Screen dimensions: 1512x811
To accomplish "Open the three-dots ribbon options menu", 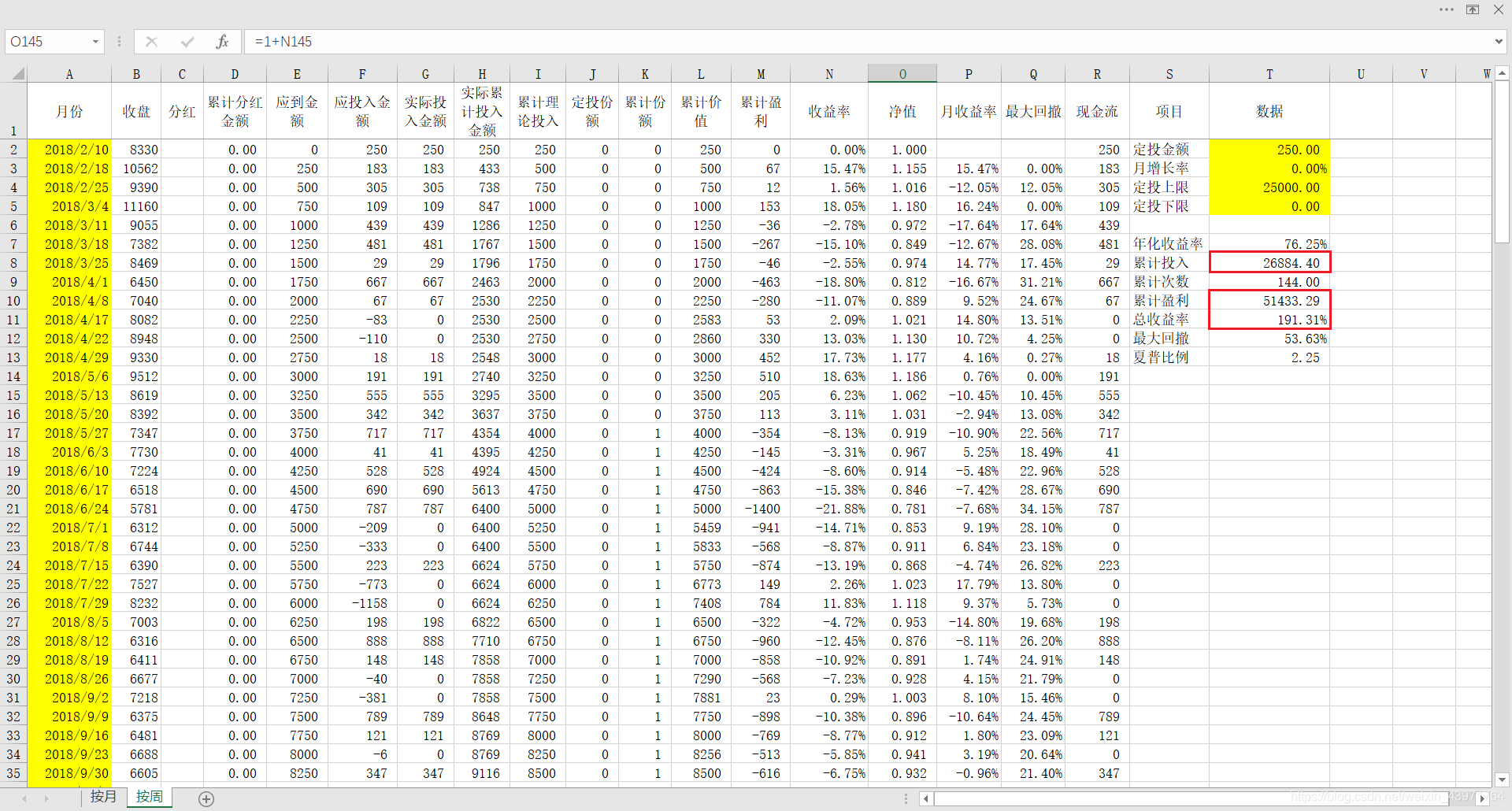I will 1447,9.
